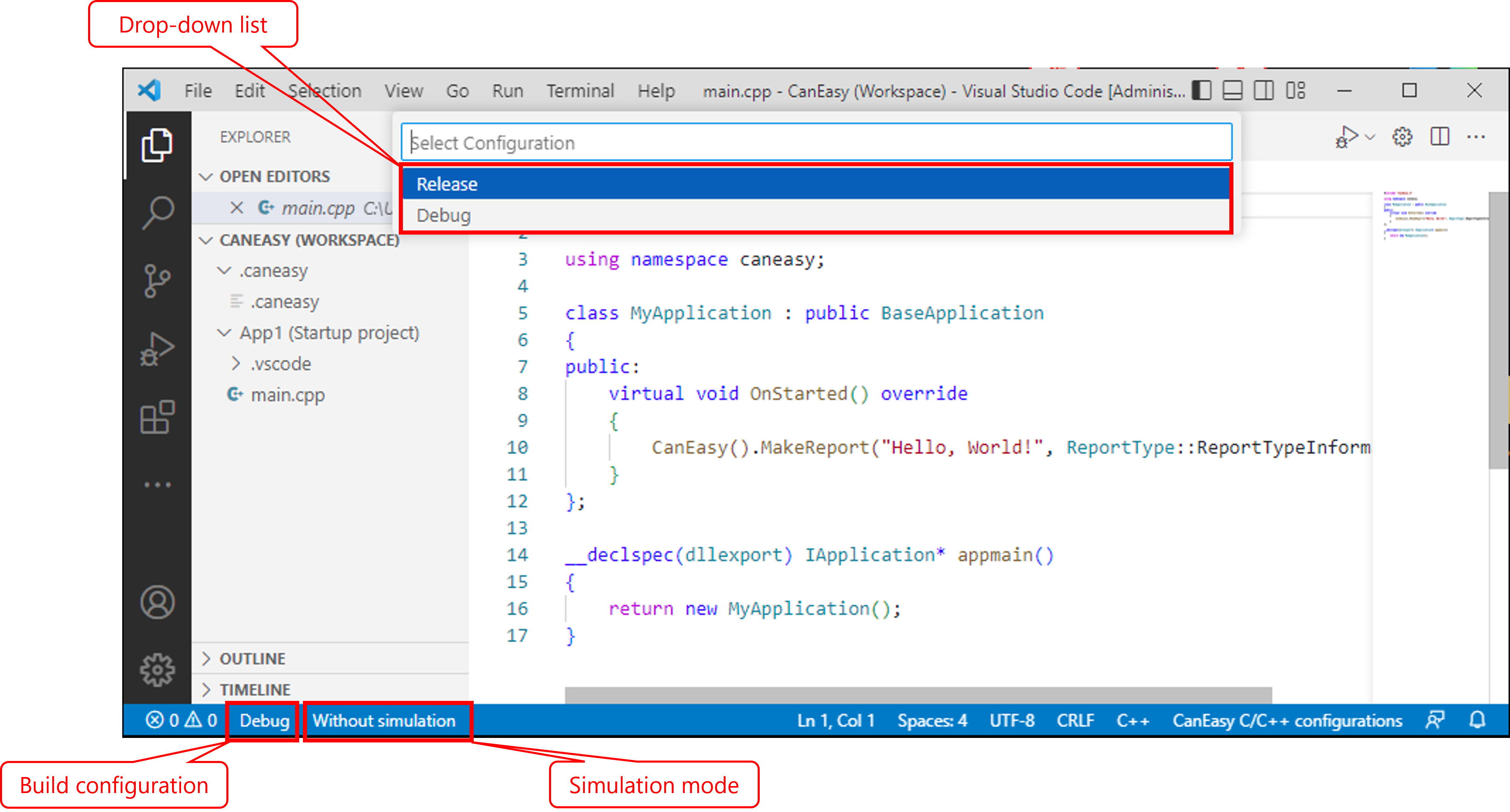Expand the TIMELINE section
The image size is (1510, 812).
(206, 689)
